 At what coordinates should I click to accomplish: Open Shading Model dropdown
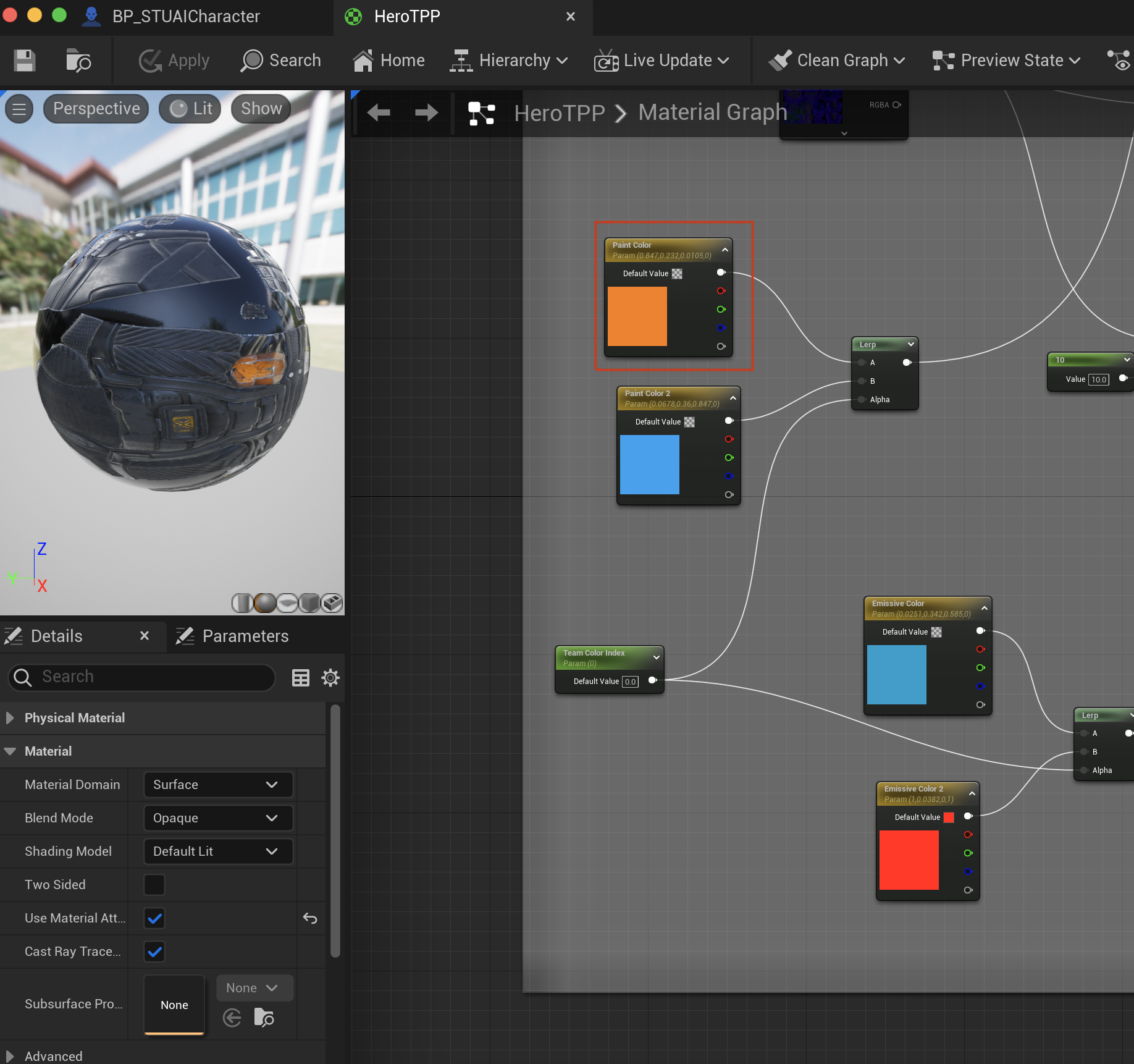(x=218, y=851)
